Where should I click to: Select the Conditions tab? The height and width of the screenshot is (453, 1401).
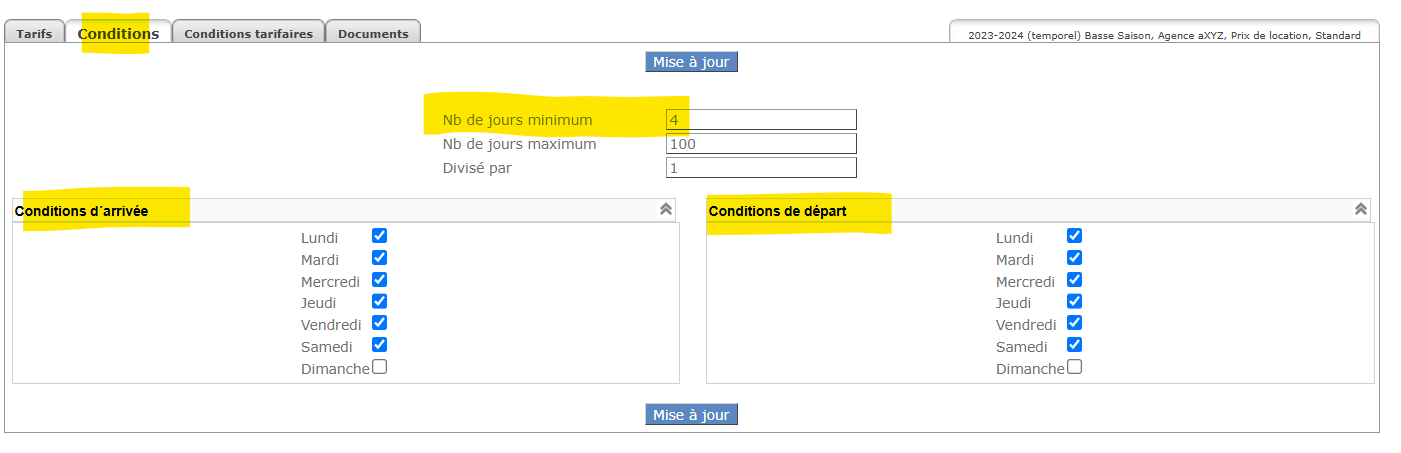click(x=118, y=33)
